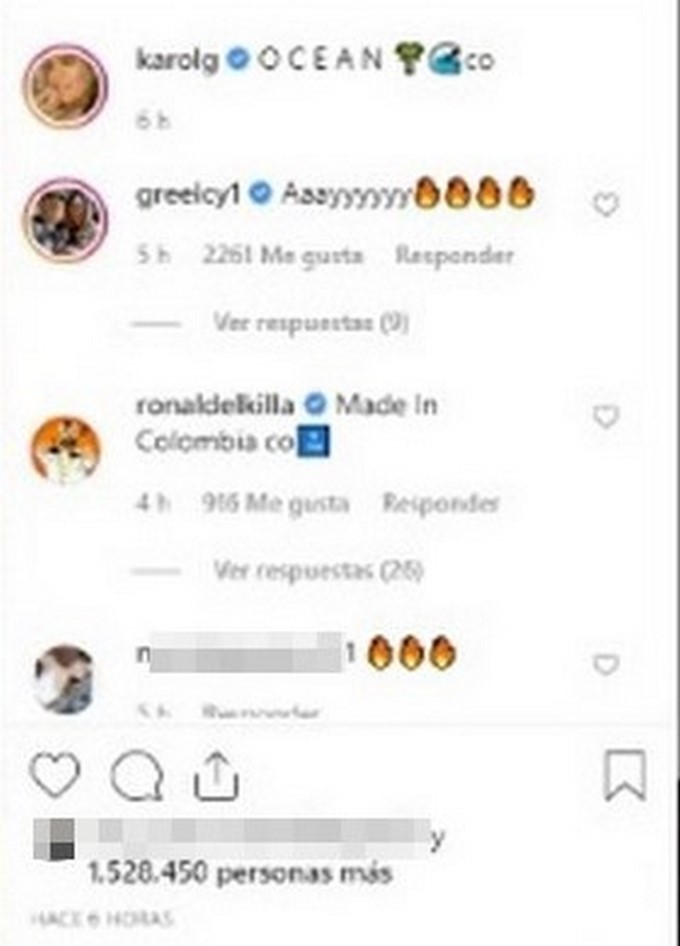Open the ronaldelkilla username link
Screen dimensions: 680x946
click(215, 405)
